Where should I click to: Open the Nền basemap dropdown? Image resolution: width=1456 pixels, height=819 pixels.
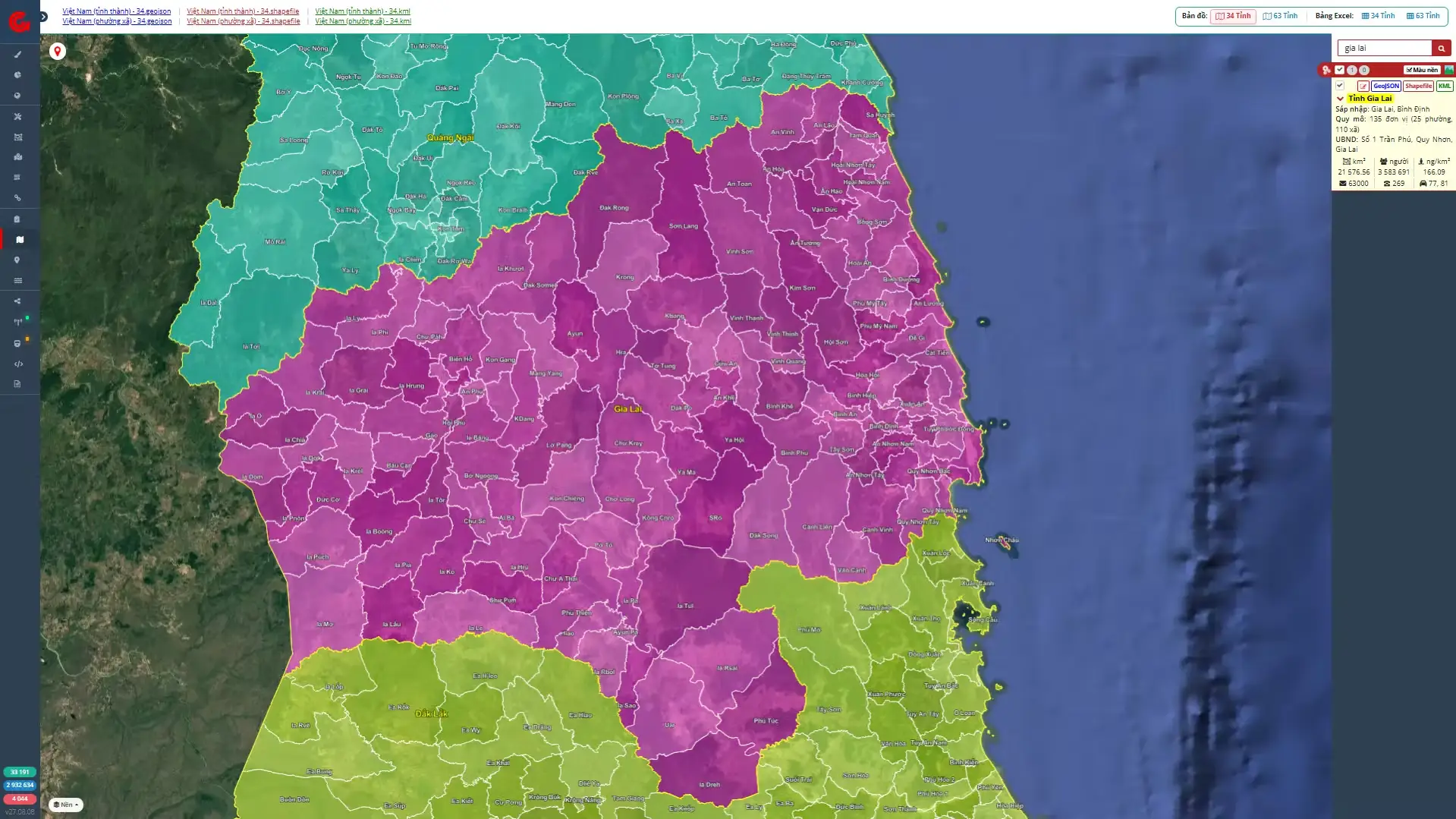[66, 805]
